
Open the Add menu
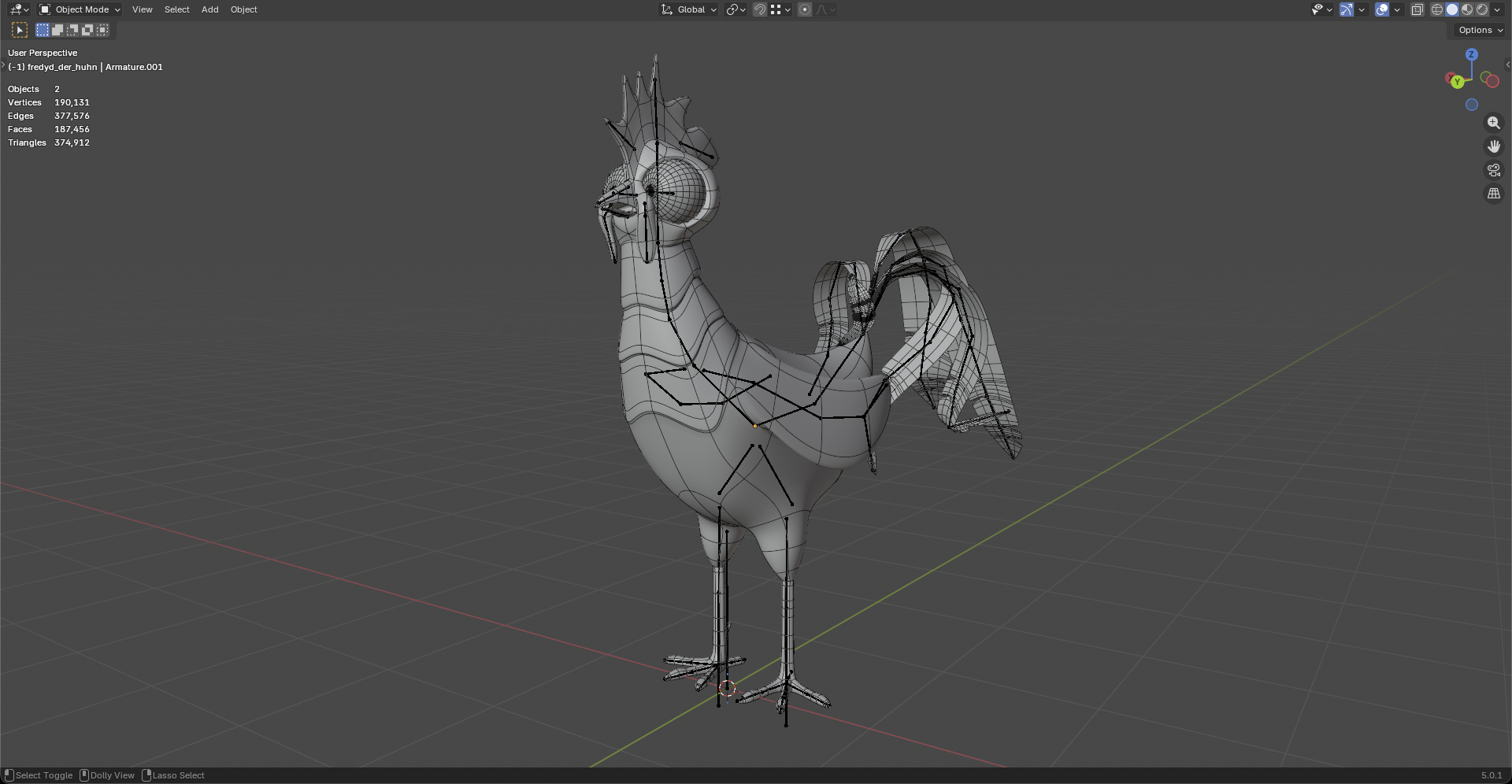(209, 9)
